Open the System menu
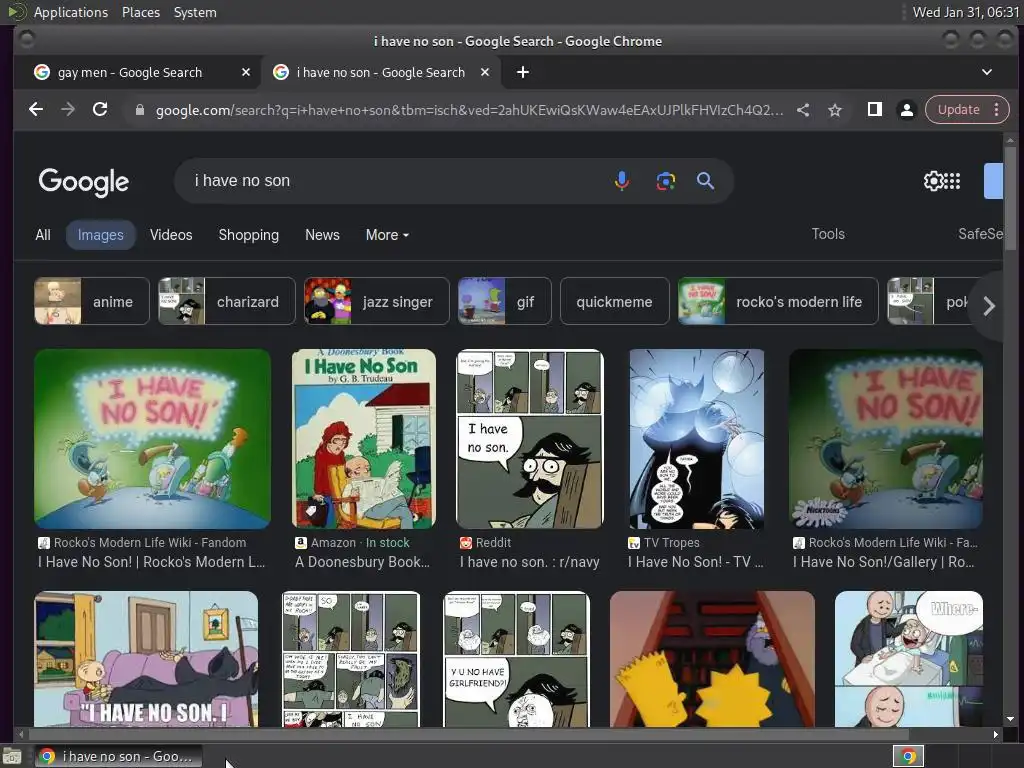This screenshot has height=768, width=1024. point(195,12)
